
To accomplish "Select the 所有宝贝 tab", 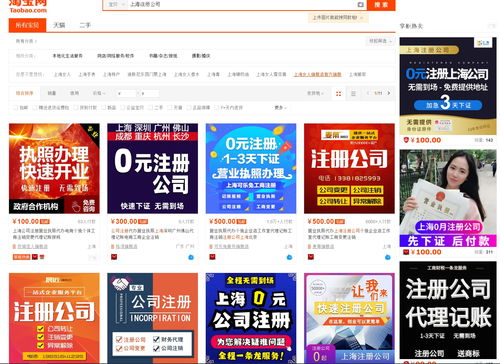I will tap(27, 25).
